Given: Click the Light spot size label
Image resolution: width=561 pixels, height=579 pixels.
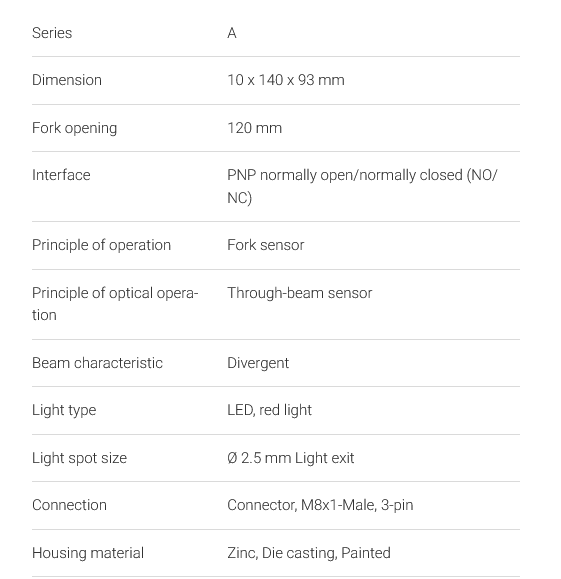Looking at the screenshot, I should click(79, 458).
